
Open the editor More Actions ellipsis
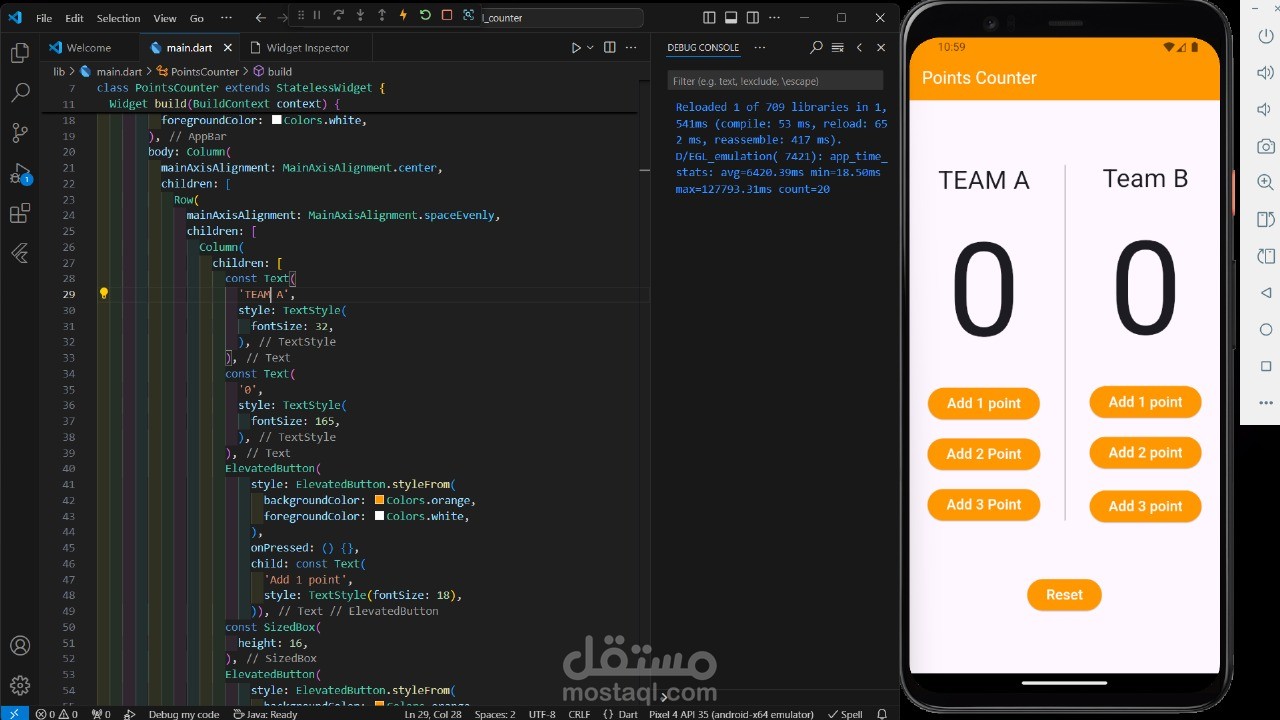[631, 47]
